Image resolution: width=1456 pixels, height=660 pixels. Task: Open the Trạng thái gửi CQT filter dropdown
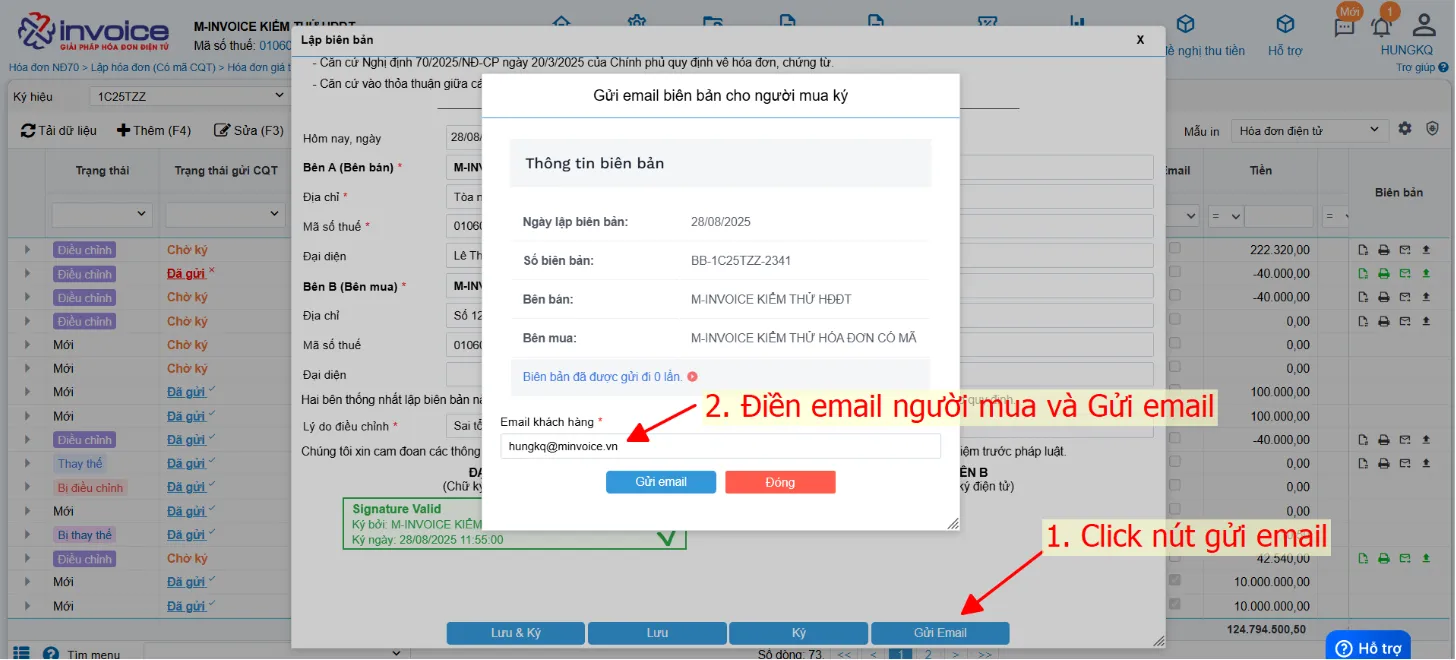pos(225,214)
